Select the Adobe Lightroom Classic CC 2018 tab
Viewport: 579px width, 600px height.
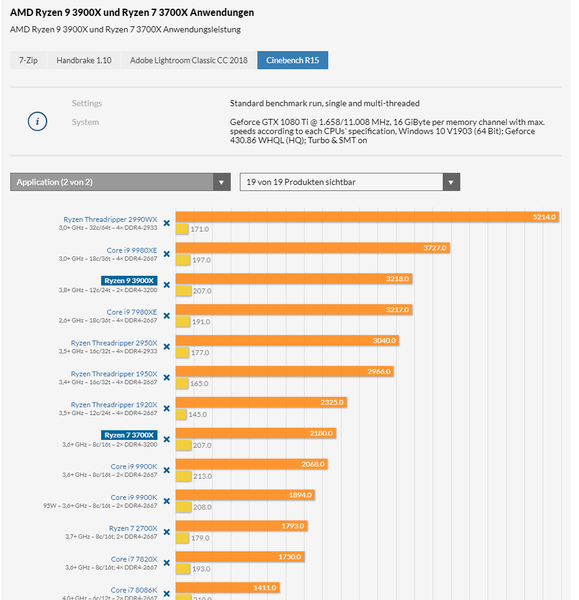click(189, 60)
